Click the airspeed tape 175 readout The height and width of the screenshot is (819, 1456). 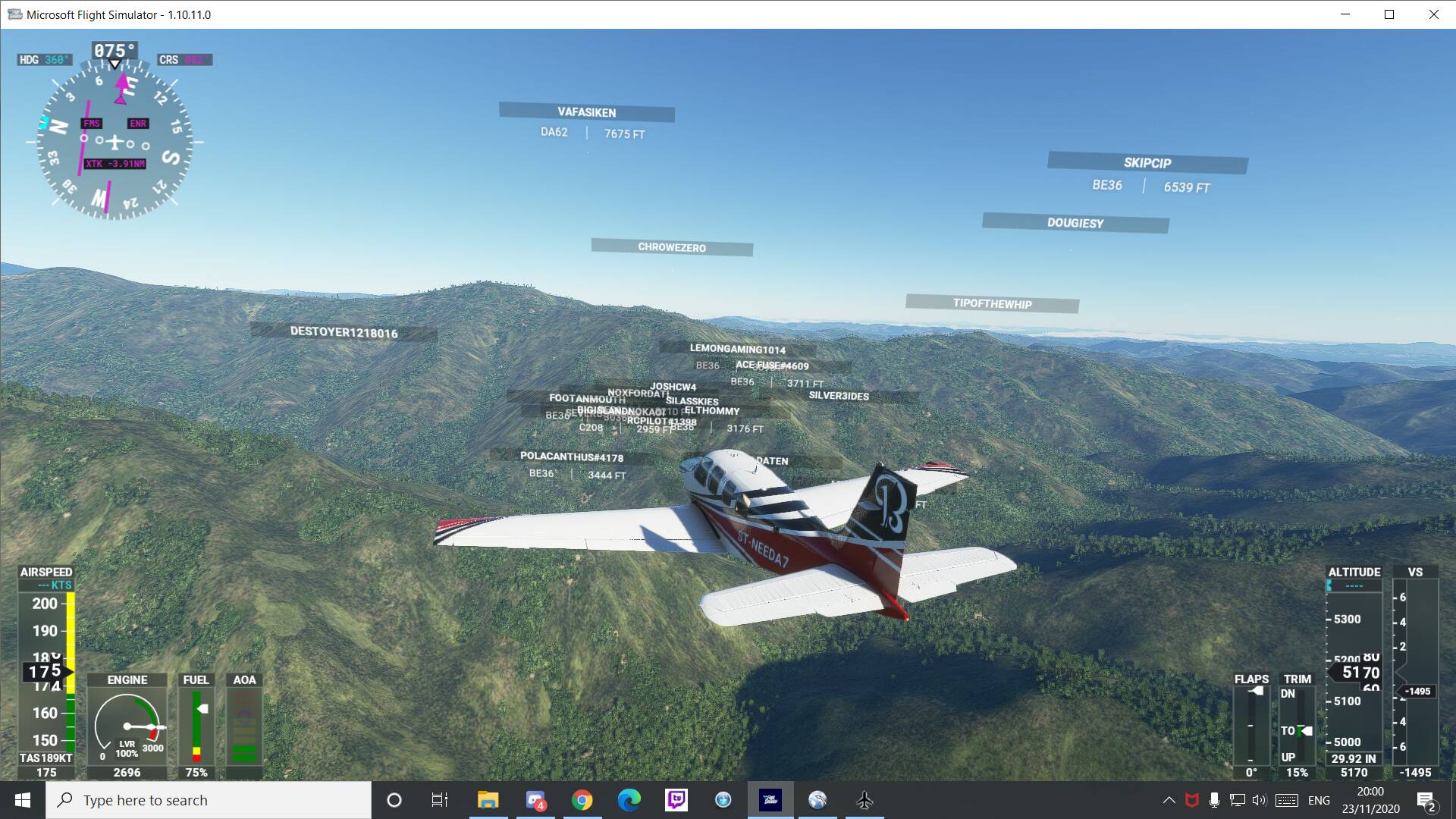click(x=47, y=671)
